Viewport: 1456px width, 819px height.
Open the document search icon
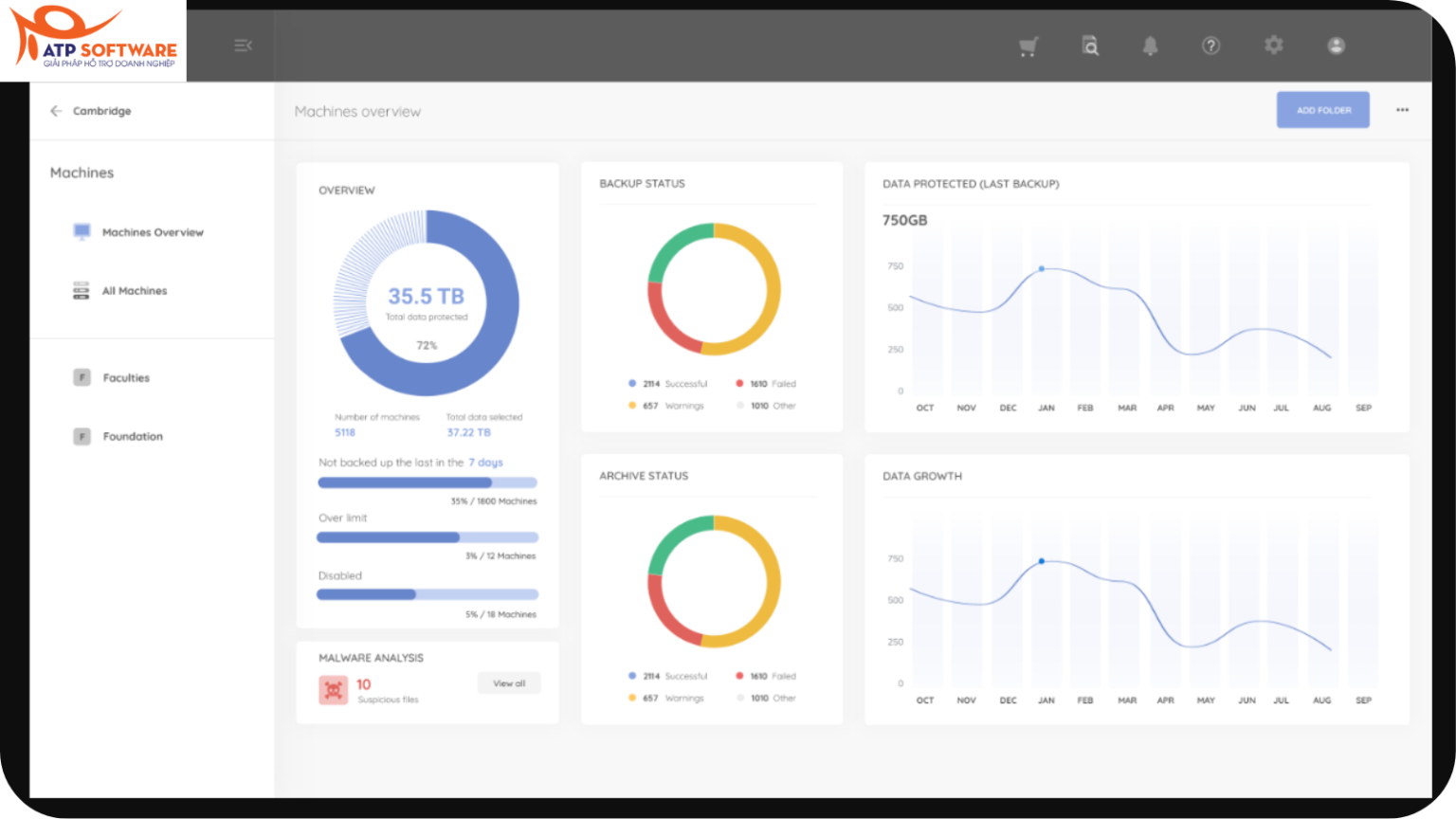(x=1089, y=45)
